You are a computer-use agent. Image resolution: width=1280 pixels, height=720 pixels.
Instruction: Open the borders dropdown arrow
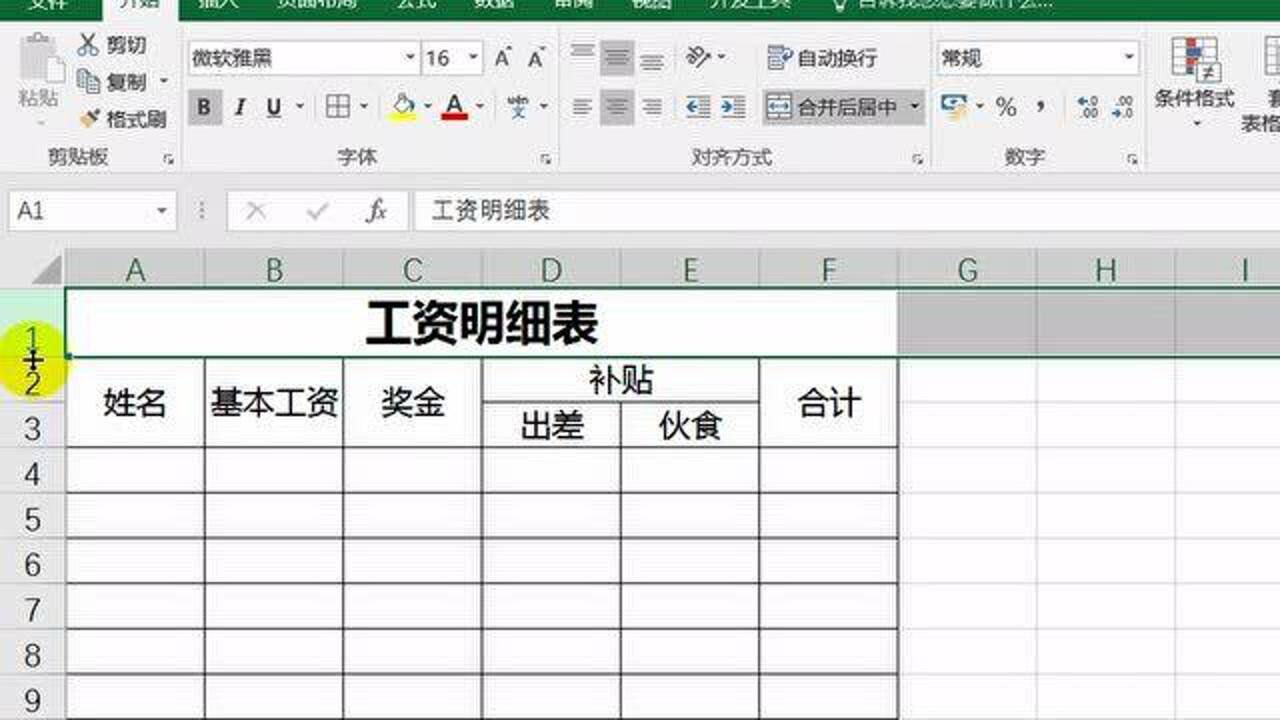(x=363, y=106)
